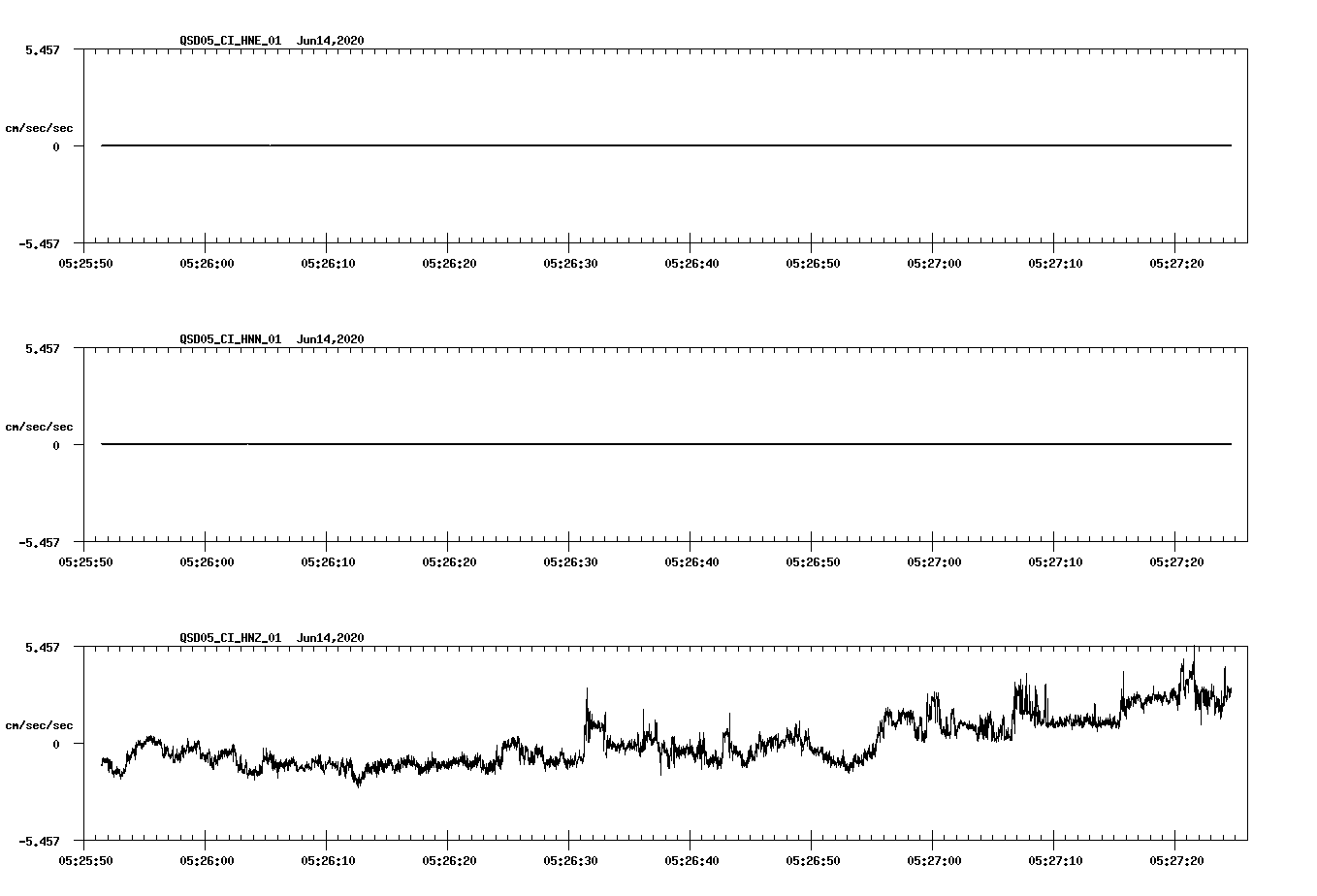Click the -5.457 lower limit on the HNN axis
Screen dimensions: 1317x896
[x=39, y=542]
